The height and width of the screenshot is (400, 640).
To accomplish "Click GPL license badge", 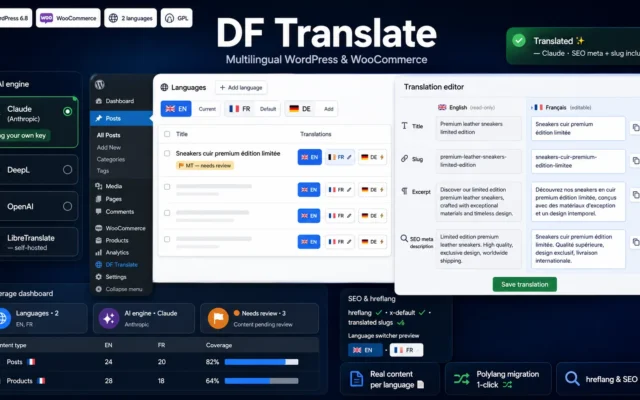I will coord(176,18).
